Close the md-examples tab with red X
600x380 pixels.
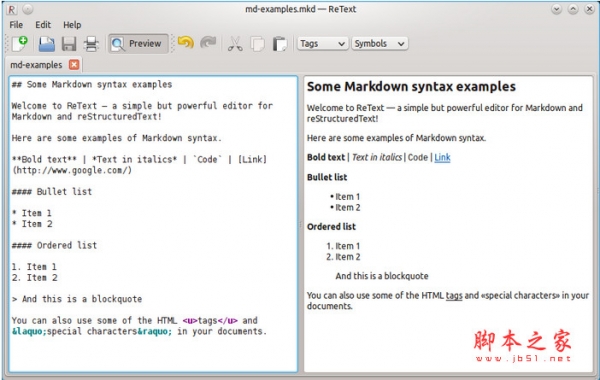coord(74,65)
